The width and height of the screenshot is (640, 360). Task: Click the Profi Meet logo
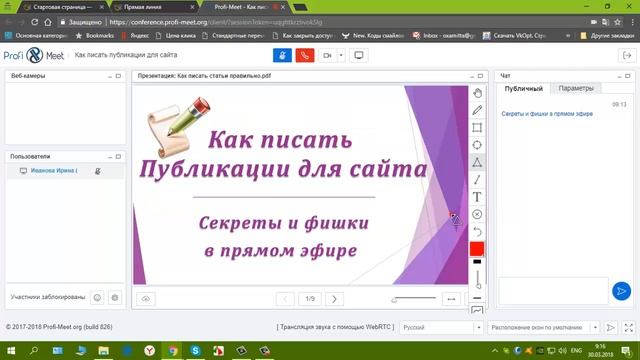(x=34, y=55)
